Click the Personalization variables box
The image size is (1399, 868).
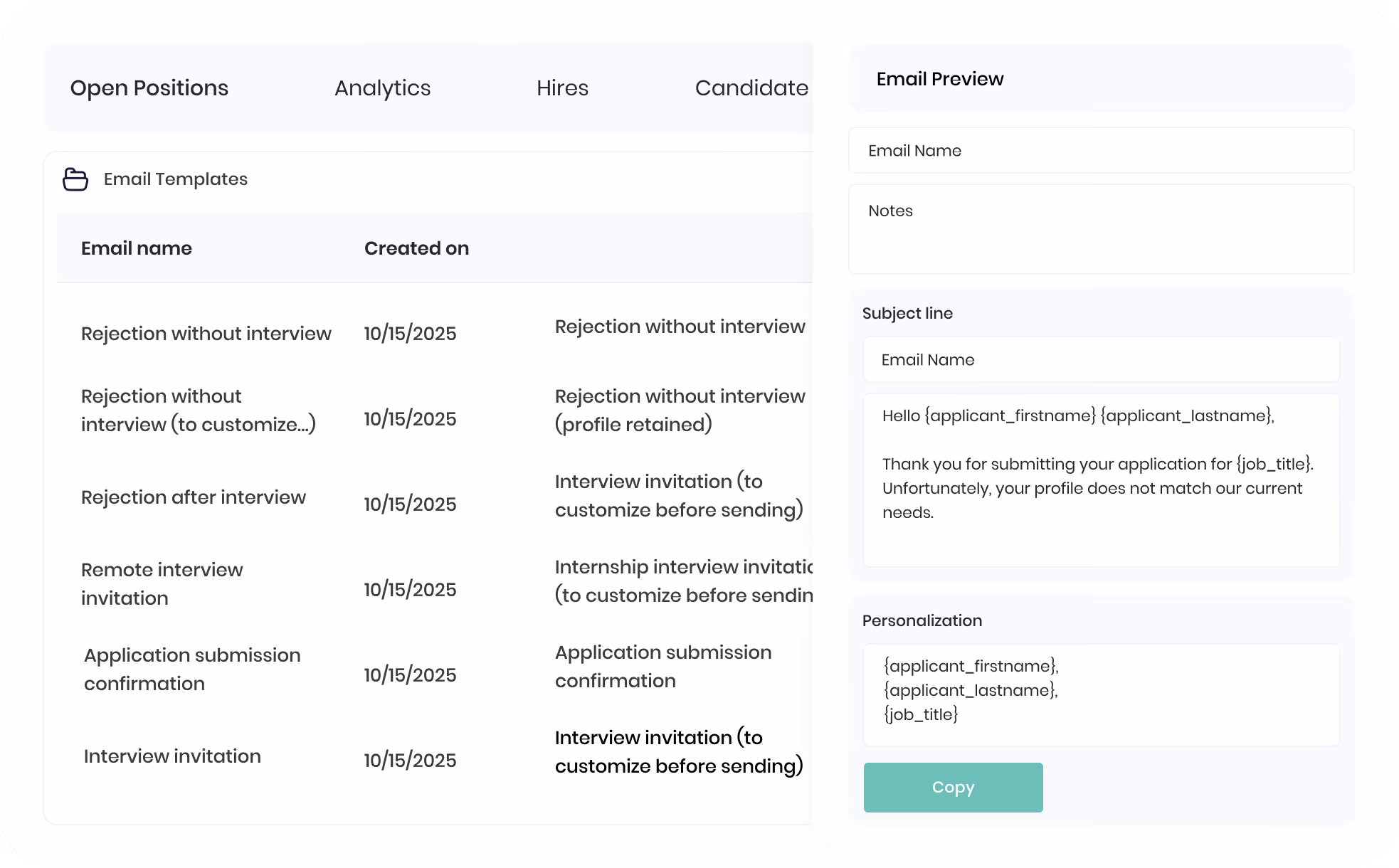[1101, 695]
